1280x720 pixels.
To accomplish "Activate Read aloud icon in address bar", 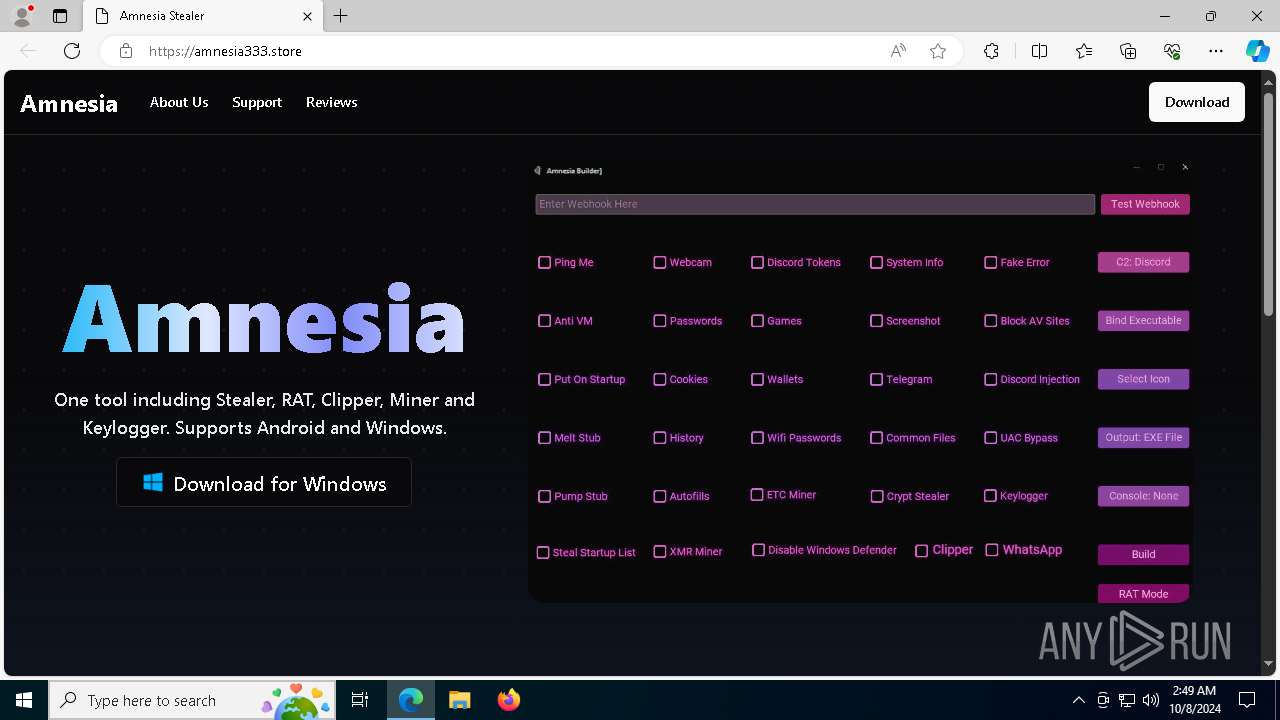I will pyautogui.click(x=898, y=51).
